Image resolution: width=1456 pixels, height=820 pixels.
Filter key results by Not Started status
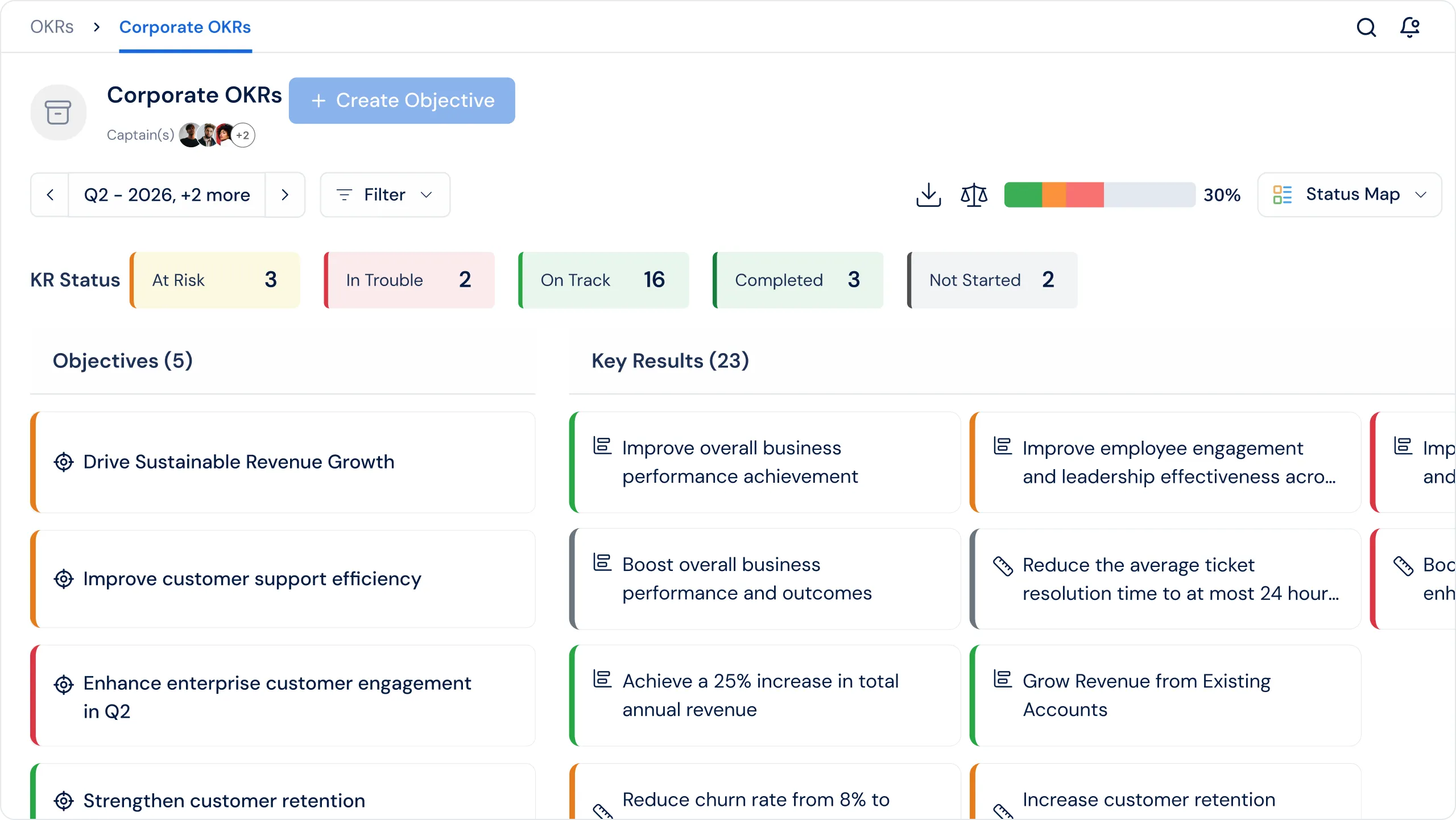[x=992, y=280]
